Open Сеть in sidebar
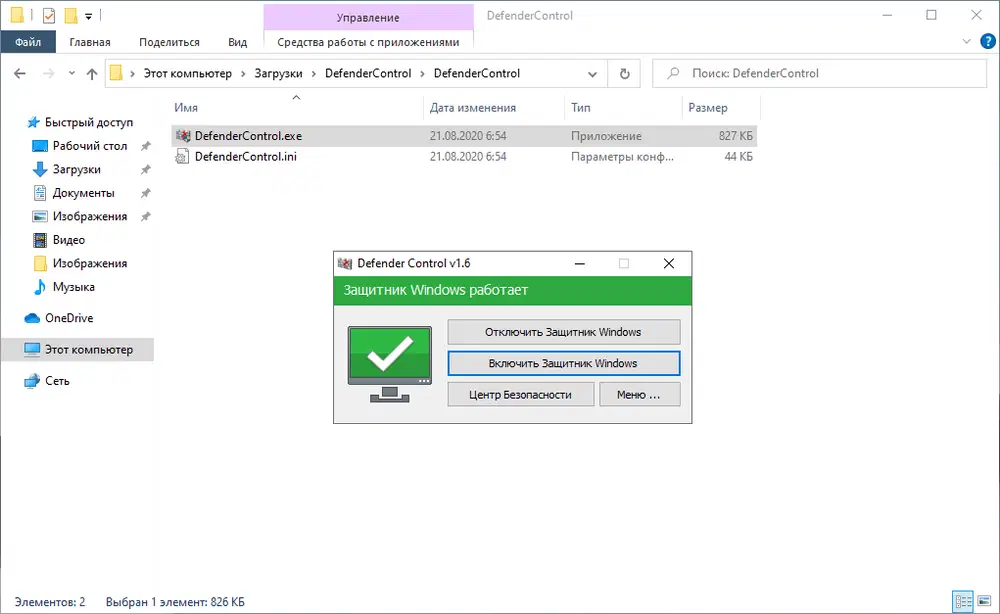 [57, 381]
